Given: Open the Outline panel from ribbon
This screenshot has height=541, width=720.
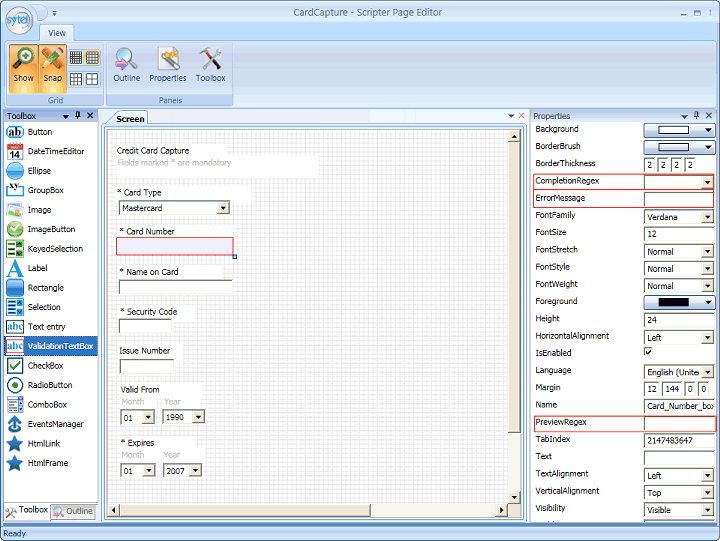Looking at the screenshot, I should (127, 65).
